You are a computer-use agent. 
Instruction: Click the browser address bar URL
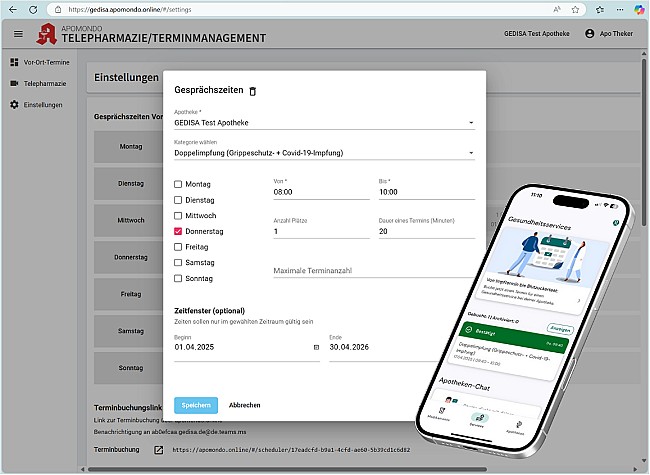(x=130, y=9)
